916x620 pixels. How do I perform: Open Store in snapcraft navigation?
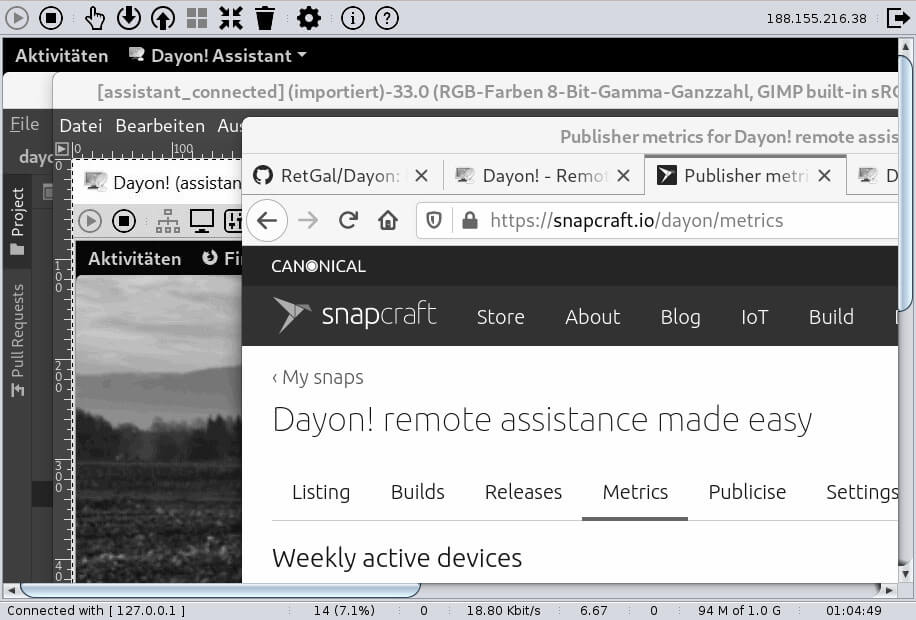point(501,317)
